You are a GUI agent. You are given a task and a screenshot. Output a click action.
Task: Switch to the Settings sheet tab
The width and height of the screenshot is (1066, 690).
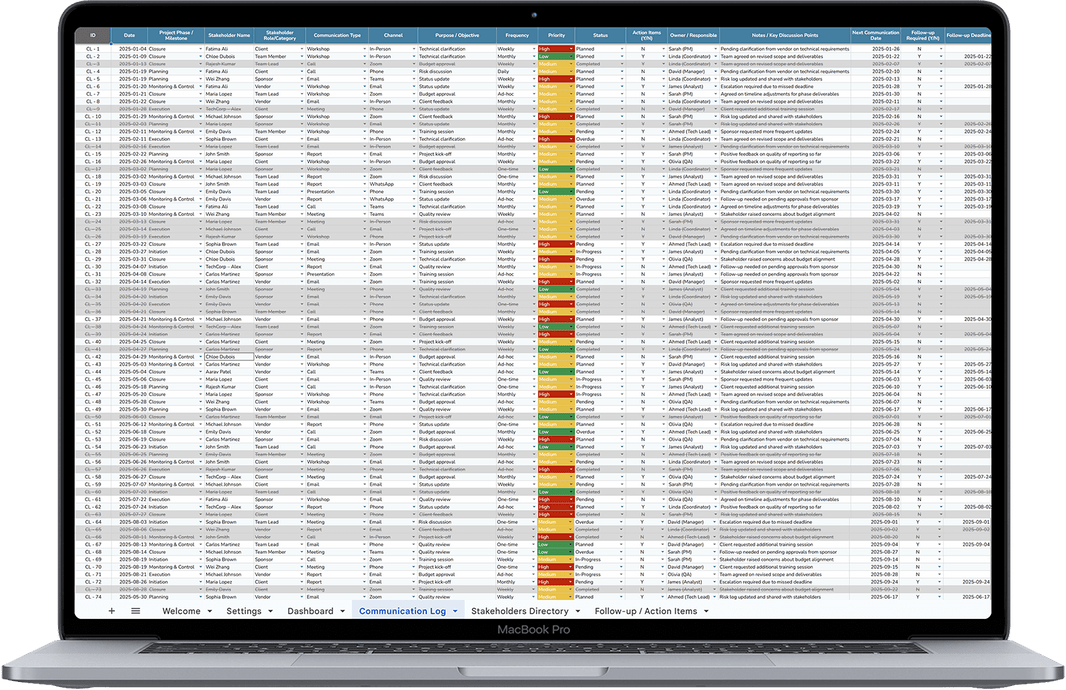[243, 611]
